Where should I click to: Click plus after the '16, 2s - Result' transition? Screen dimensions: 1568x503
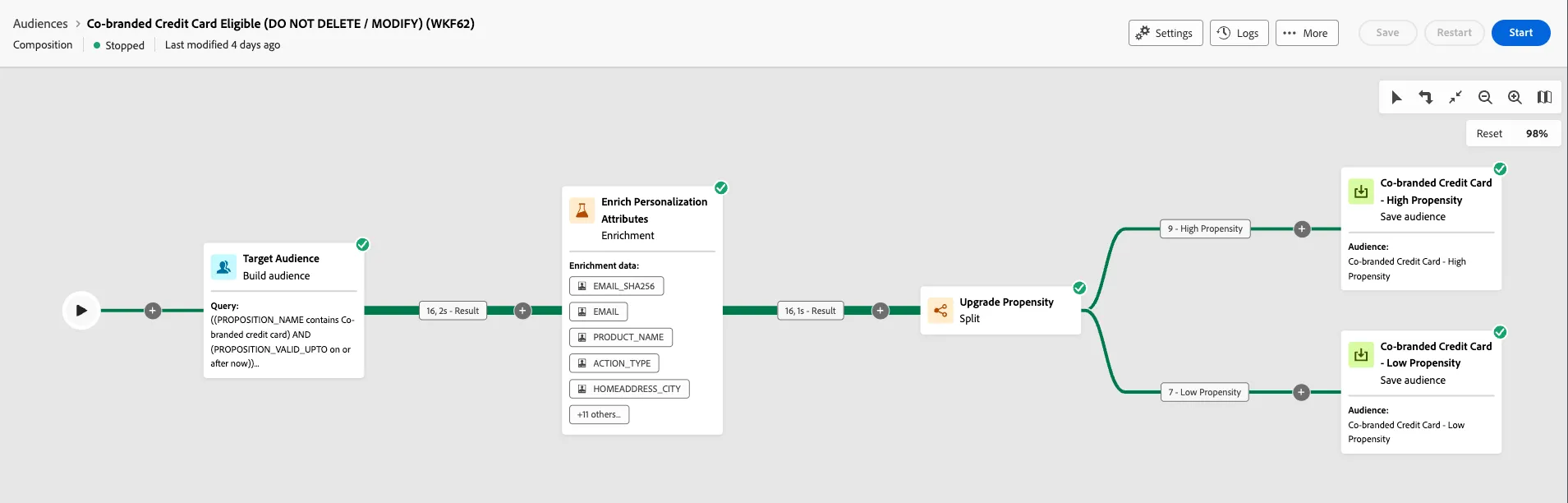coord(522,311)
